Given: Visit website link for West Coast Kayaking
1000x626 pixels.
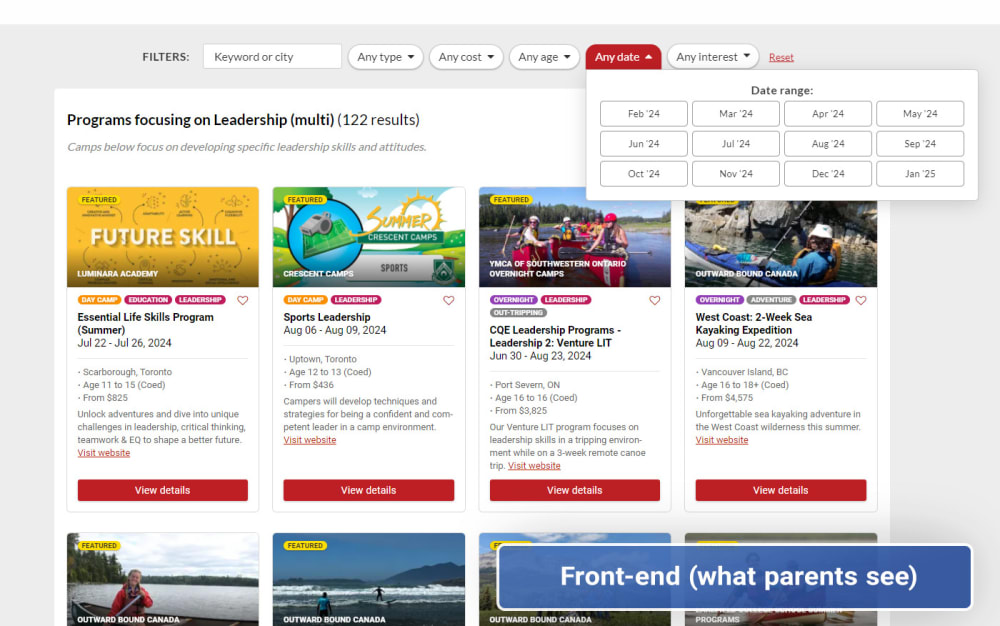Looking at the screenshot, I should coord(722,440).
